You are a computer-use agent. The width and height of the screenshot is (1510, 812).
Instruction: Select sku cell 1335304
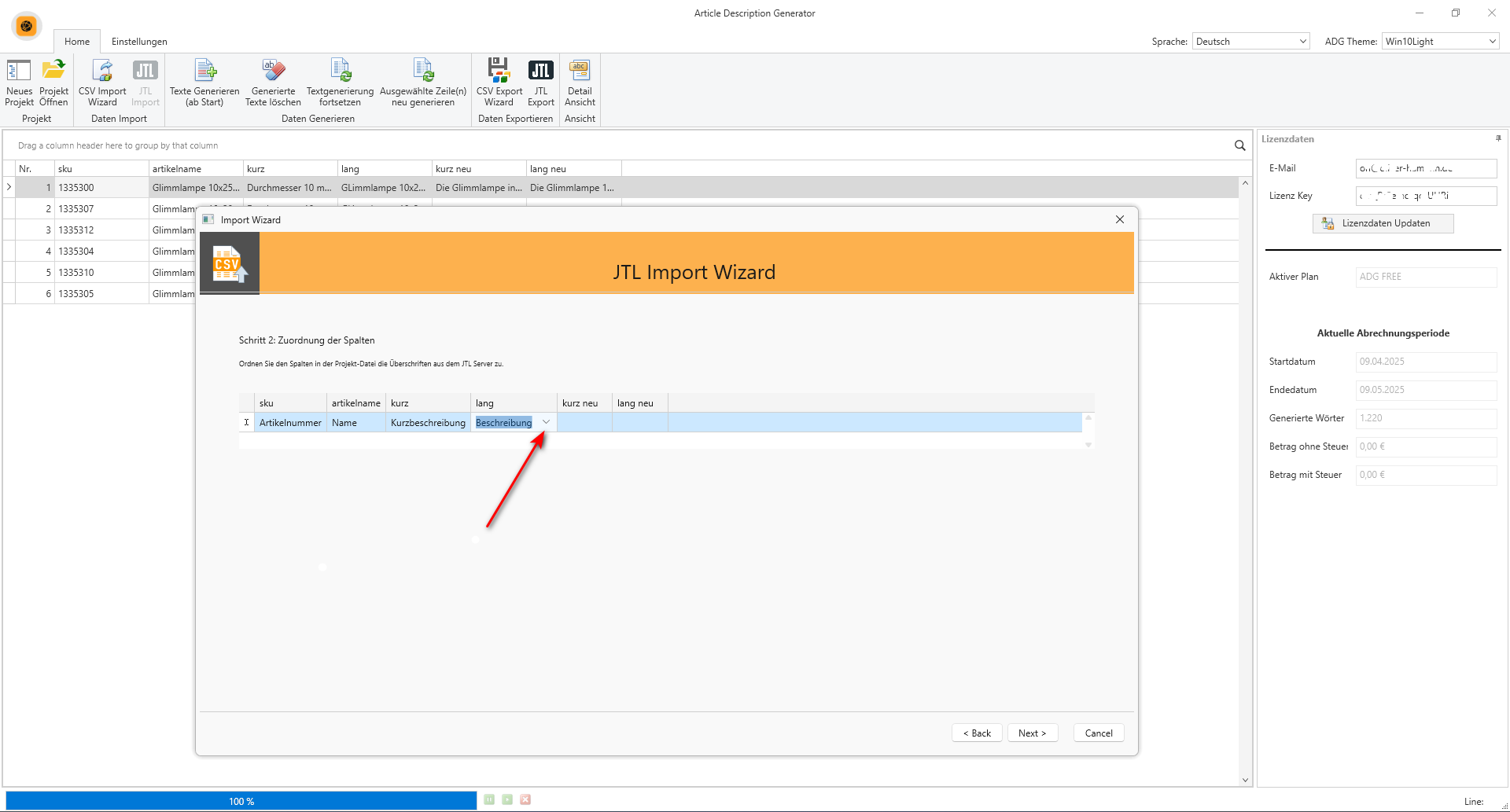[101, 252]
